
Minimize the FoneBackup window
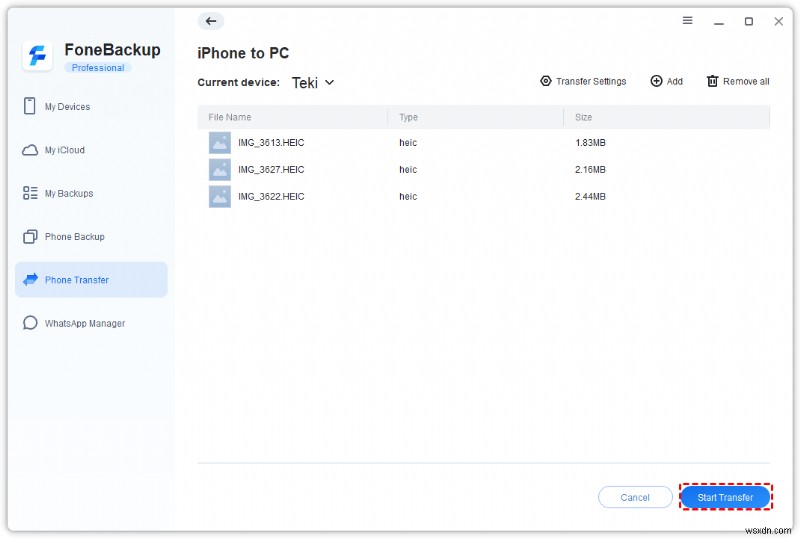pos(718,21)
